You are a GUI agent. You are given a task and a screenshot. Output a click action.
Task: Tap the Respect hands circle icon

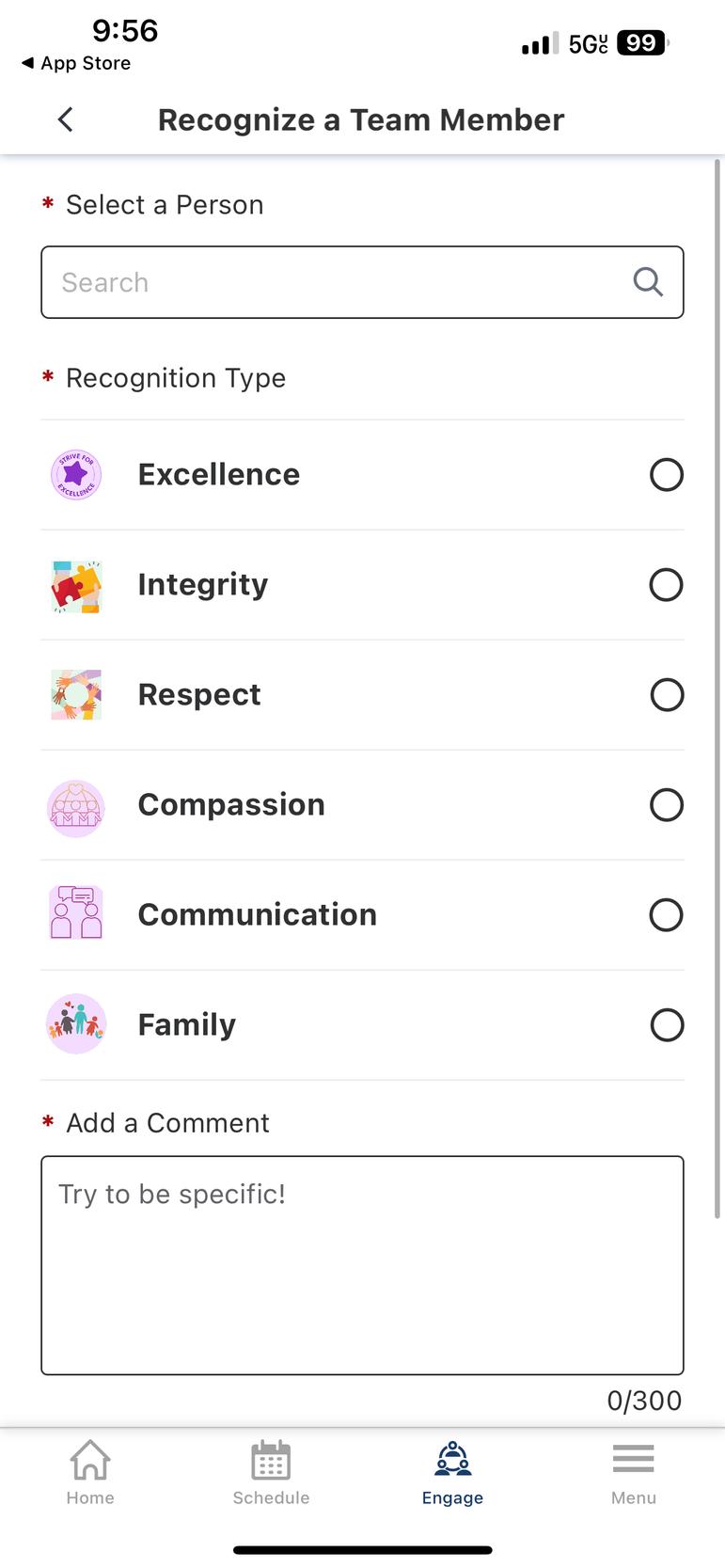[76, 695]
